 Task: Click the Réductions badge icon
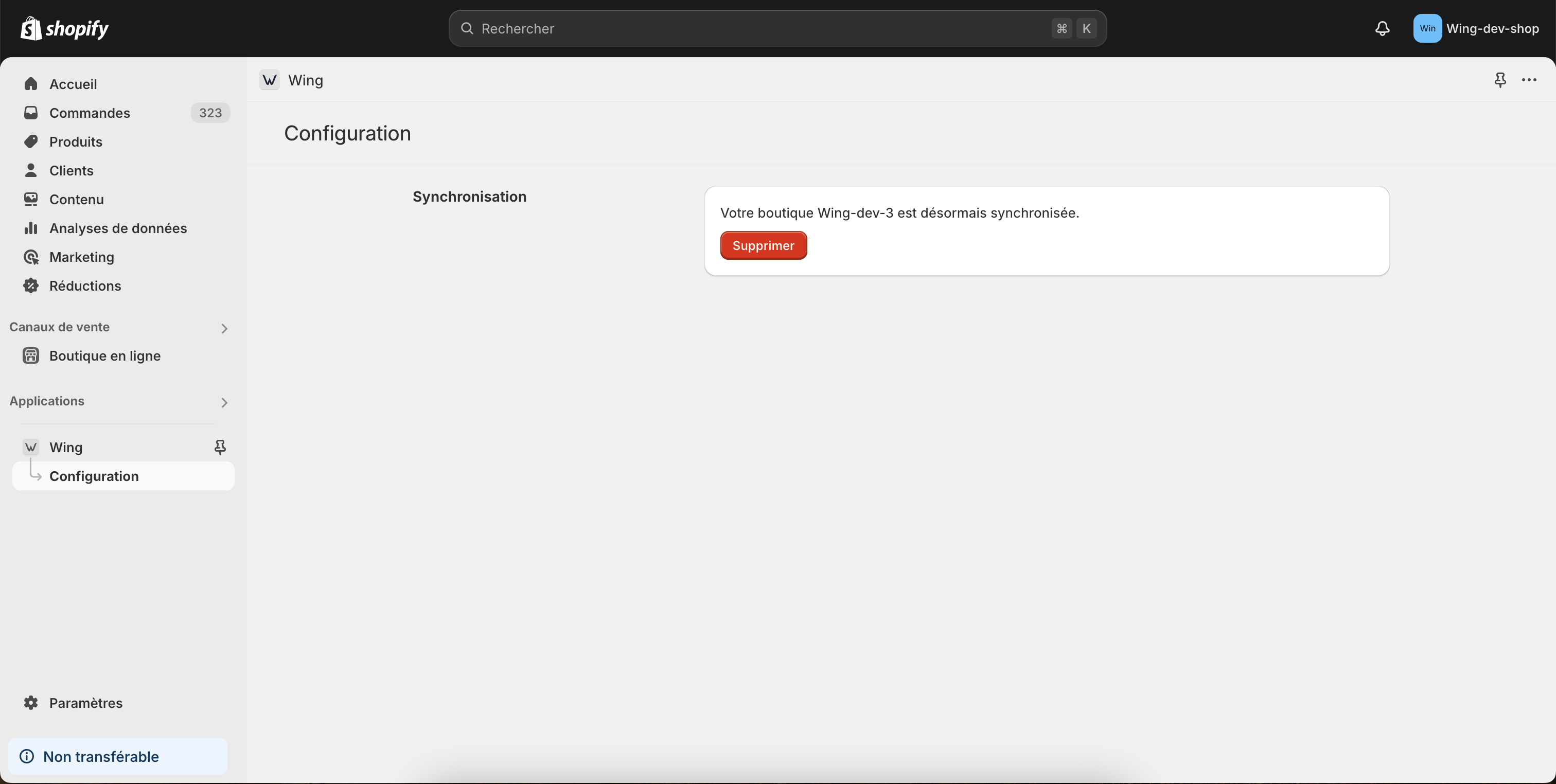coord(31,286)
